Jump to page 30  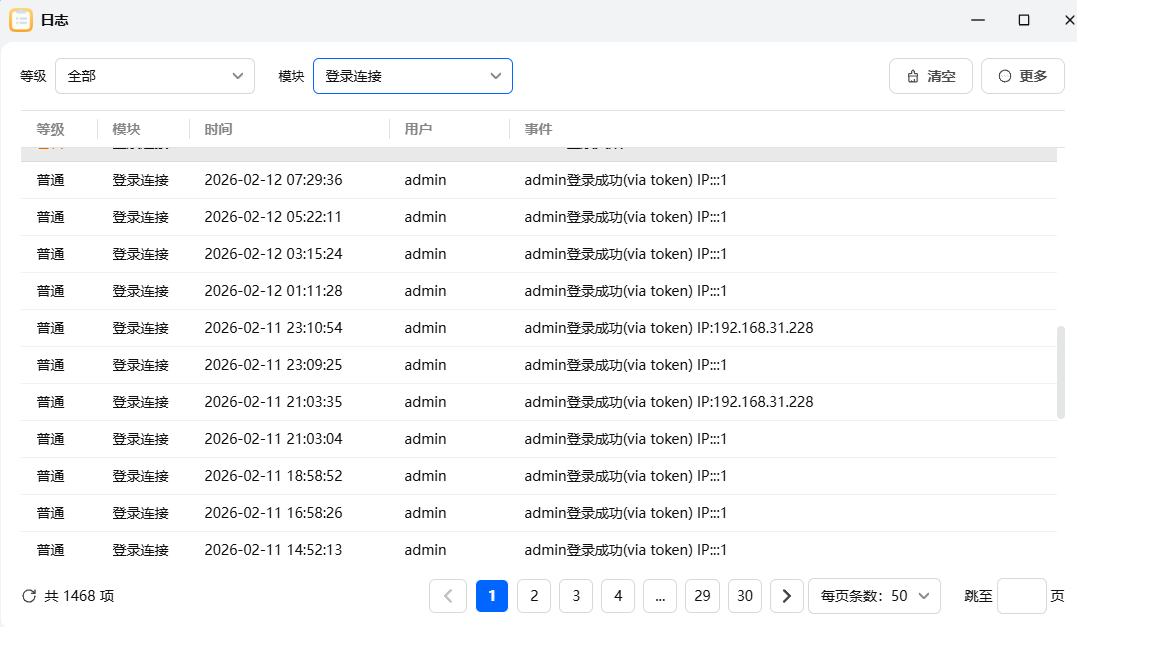[x=745, y=596]
